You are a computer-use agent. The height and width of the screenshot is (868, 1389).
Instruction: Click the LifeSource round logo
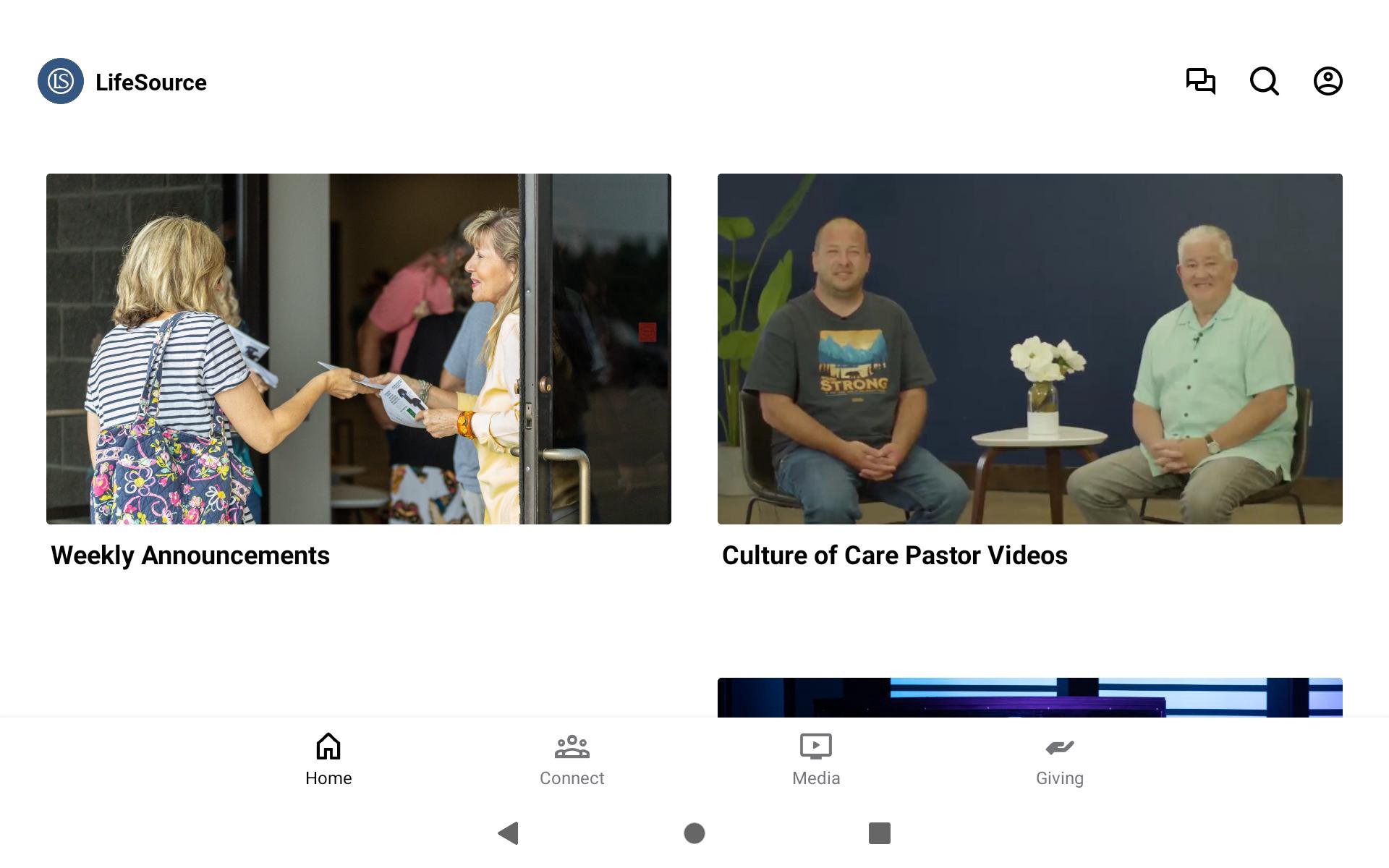[61, 81]
